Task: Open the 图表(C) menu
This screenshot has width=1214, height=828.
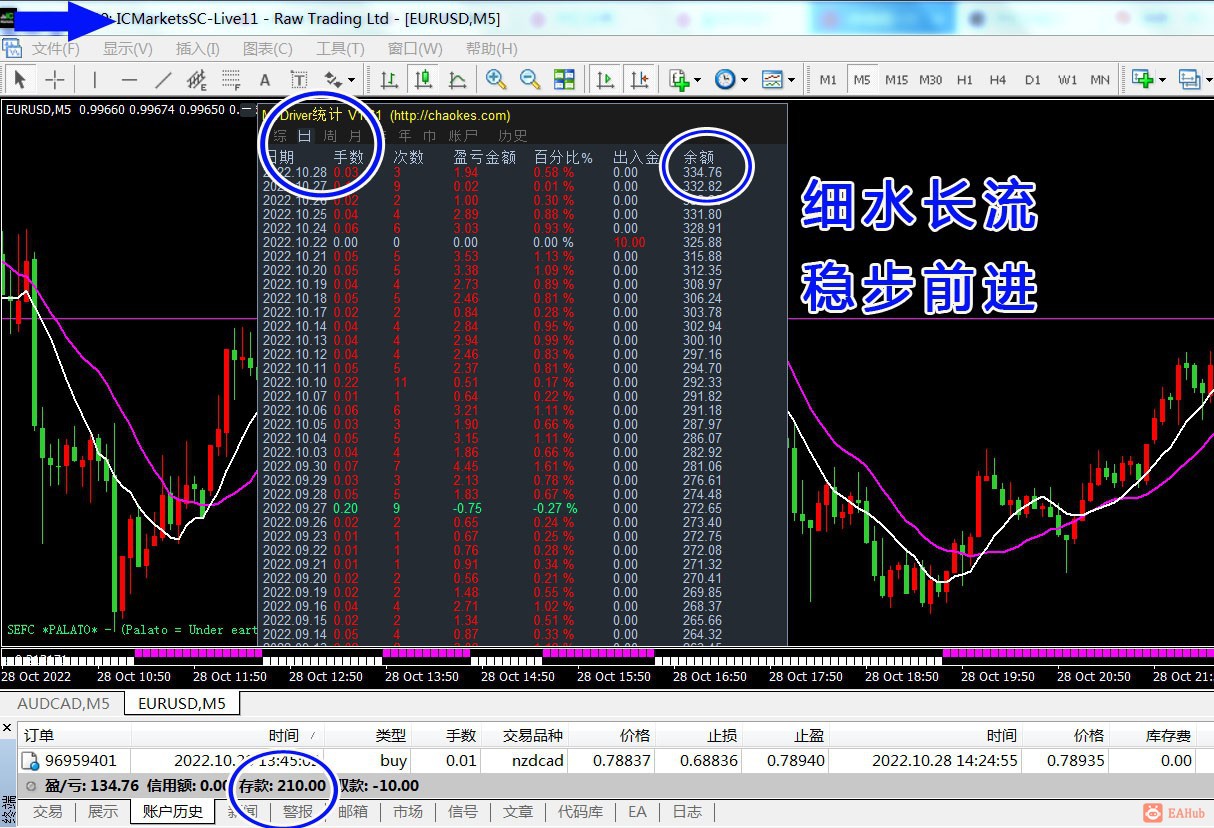Action: pos(268,49)
